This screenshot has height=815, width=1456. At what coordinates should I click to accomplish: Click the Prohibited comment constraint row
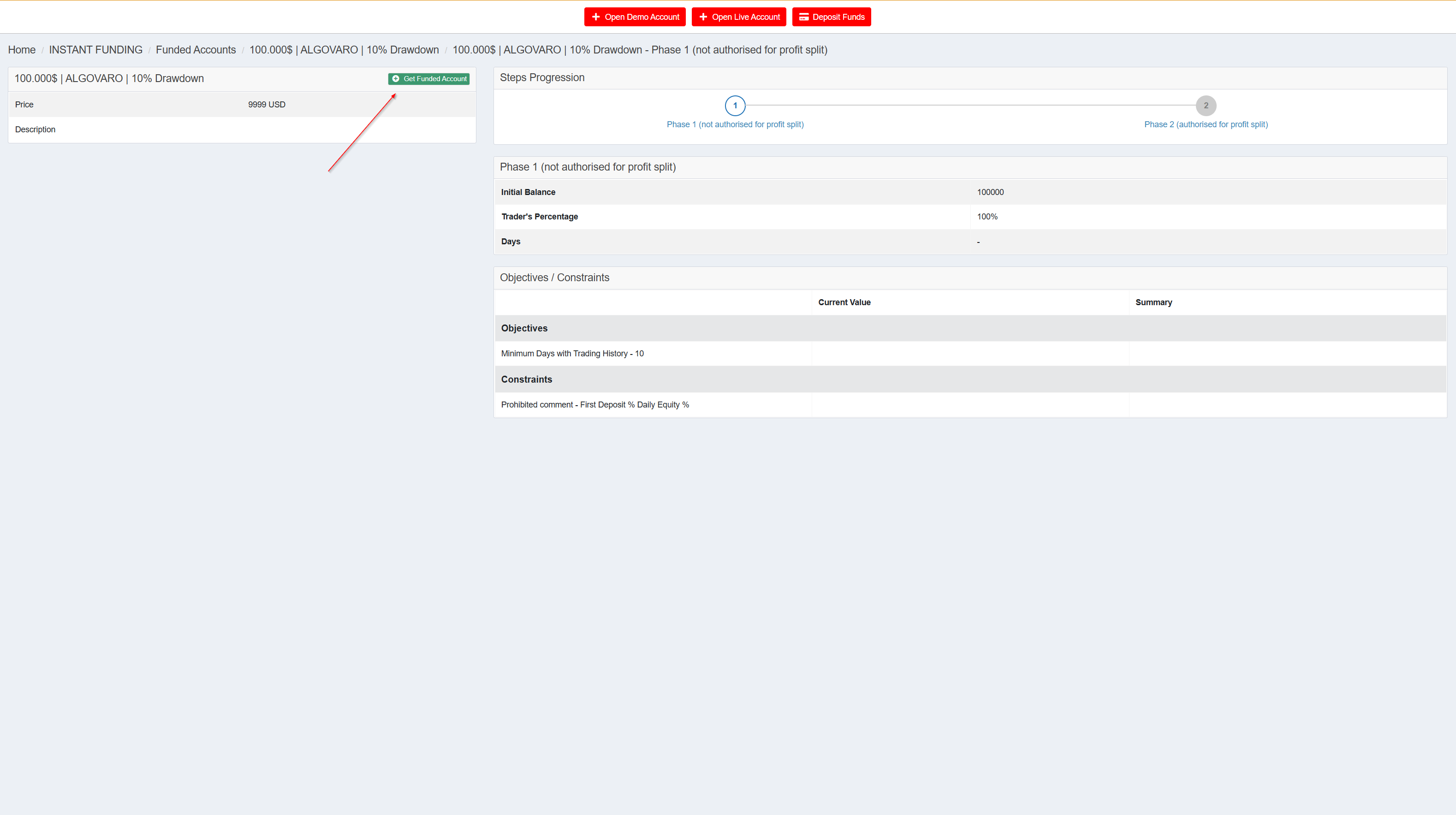click(970, 405)
